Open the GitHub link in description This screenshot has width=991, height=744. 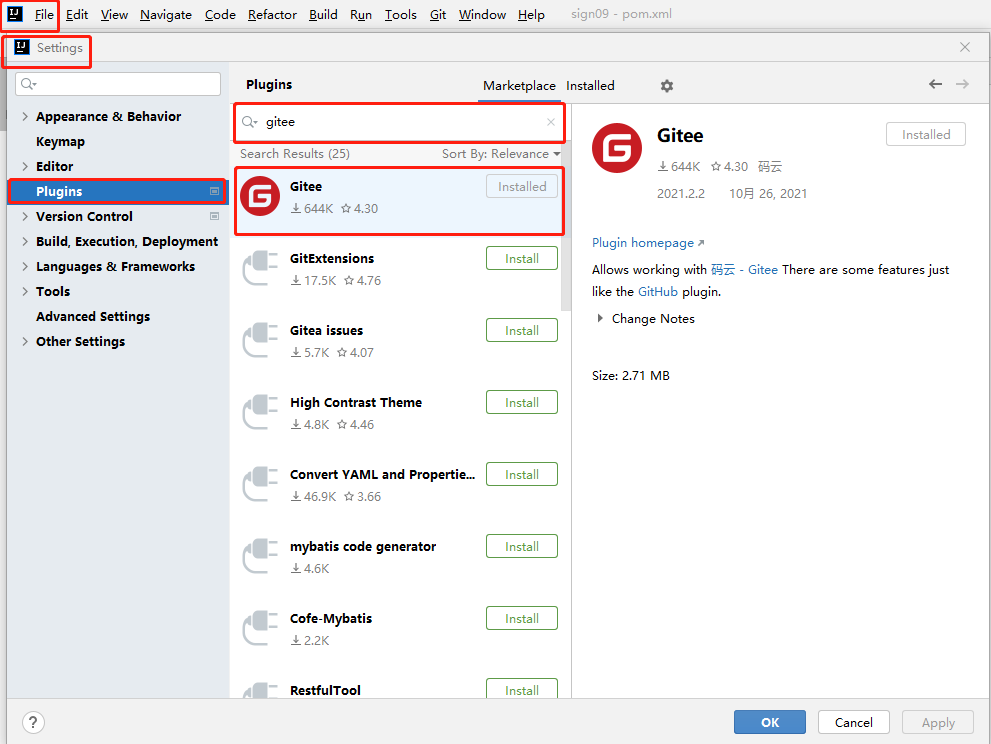657,291
